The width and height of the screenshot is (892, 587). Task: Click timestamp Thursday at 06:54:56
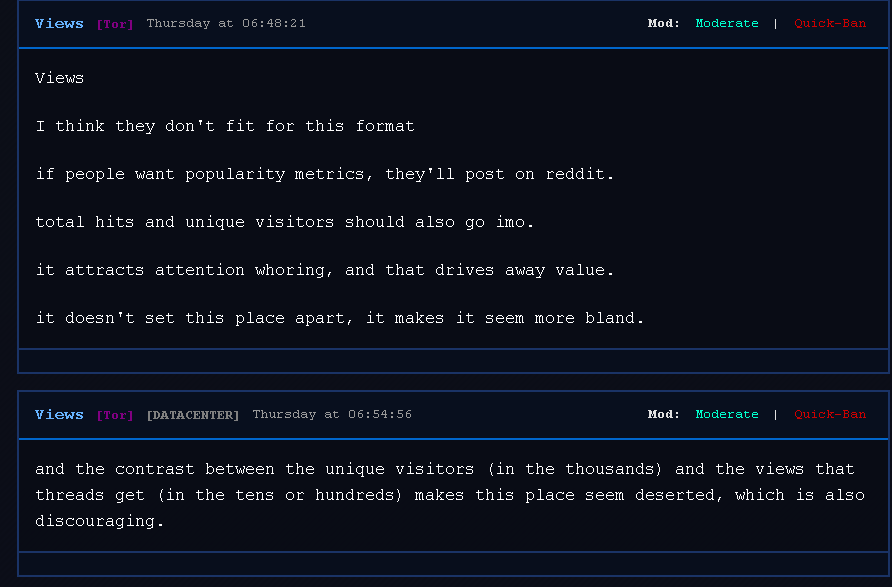(331, 414)
